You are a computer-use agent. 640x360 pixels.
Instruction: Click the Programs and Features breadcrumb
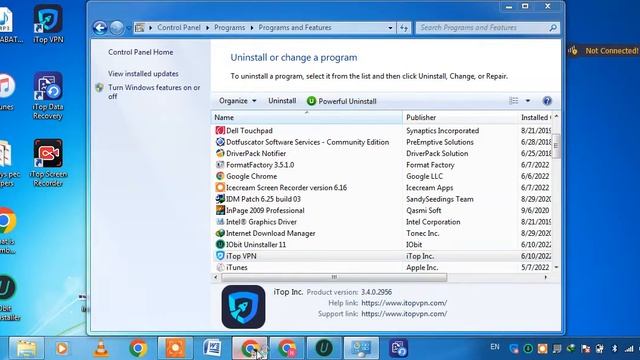coord(295,28)
